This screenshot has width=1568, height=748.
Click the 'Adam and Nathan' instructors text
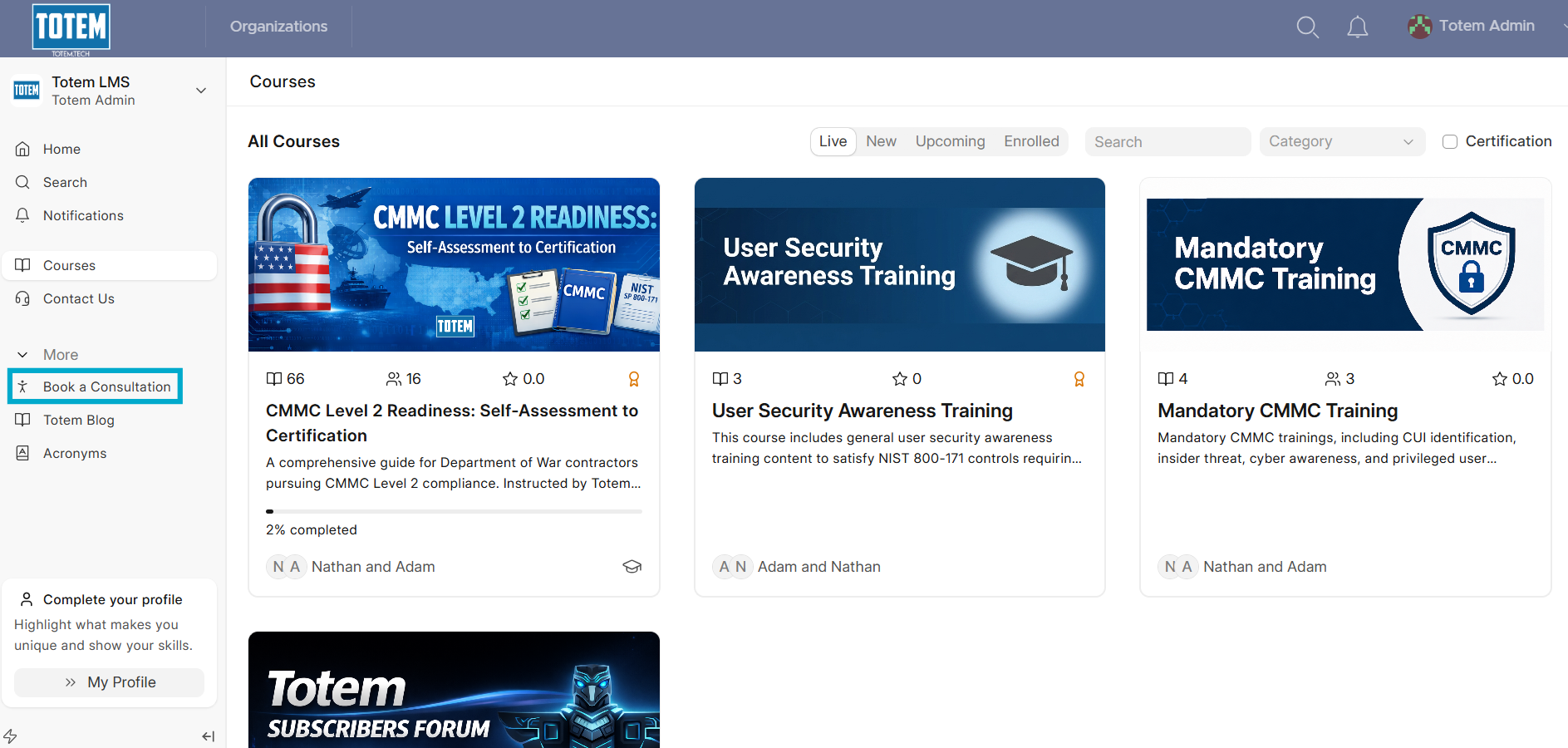pos(819,567)
